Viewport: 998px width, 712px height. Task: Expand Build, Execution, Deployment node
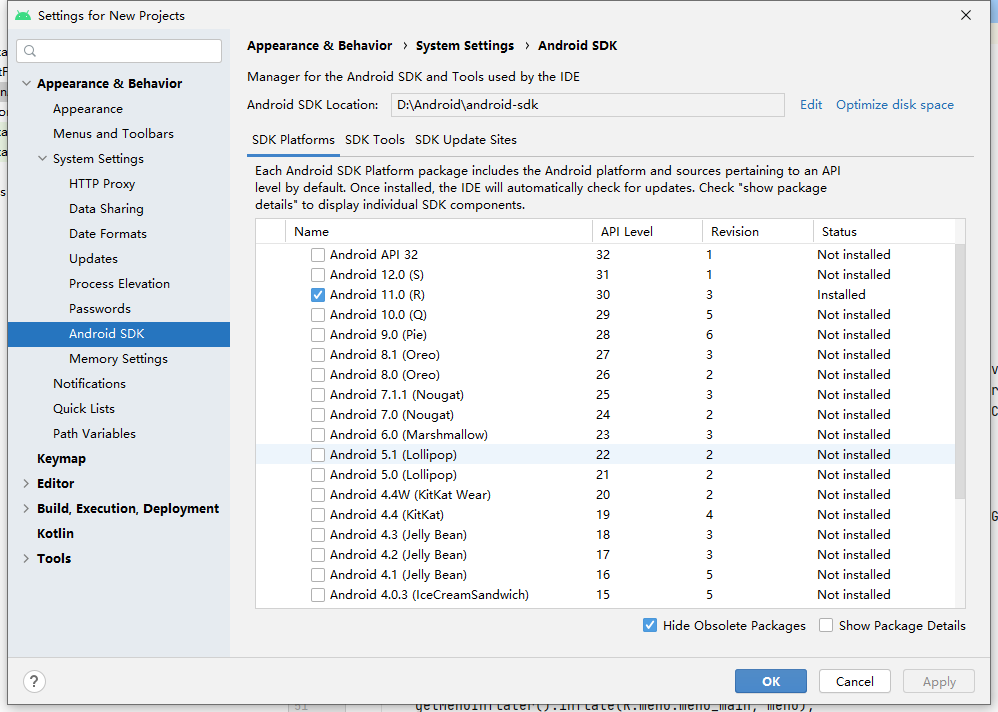coord(26,508)
